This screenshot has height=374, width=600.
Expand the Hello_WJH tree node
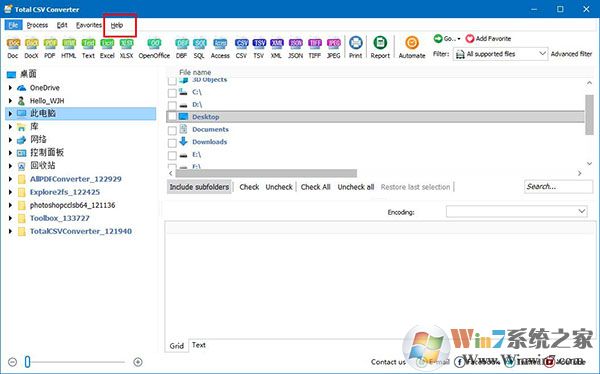click(10, 101)
